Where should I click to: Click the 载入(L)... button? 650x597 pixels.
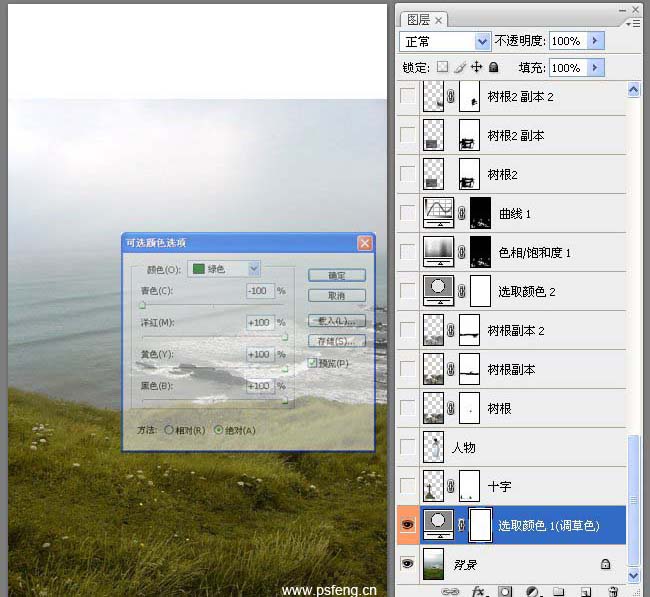pos(337,321)
